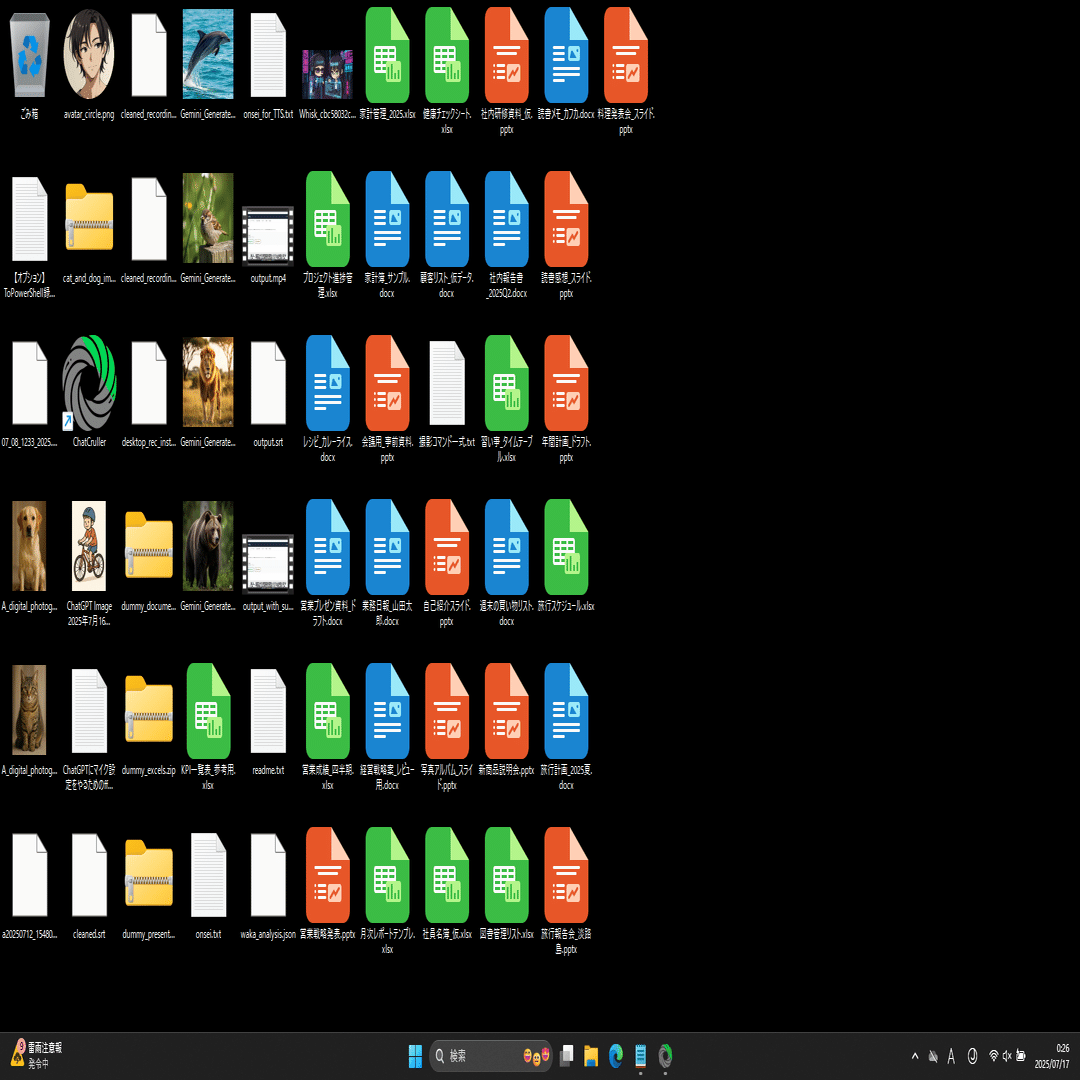1080x1080 pixels.
Task: Select 撮影コマンド一式.txt file
Action: point(447,383)
